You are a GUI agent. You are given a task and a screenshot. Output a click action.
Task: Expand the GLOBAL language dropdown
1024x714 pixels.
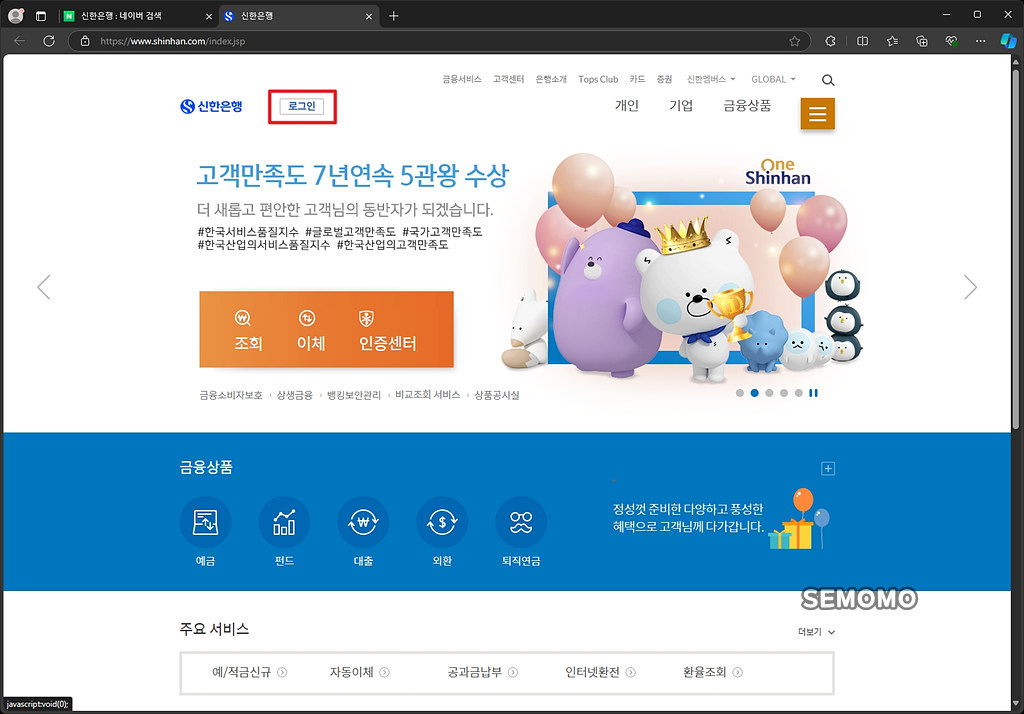pyautogui.click(x=773, y=79)
